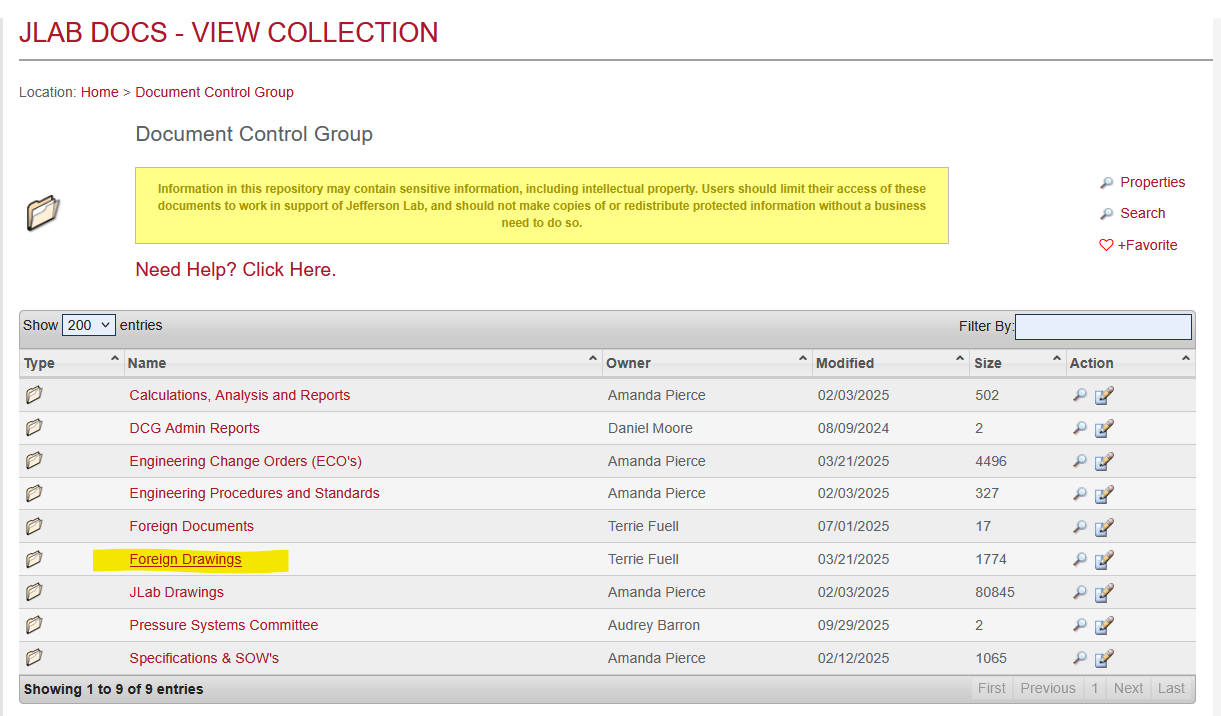The height and width of the screenshot is (716, 1221).
Task: Open the Properties link
Action: tap(1152, 182)
